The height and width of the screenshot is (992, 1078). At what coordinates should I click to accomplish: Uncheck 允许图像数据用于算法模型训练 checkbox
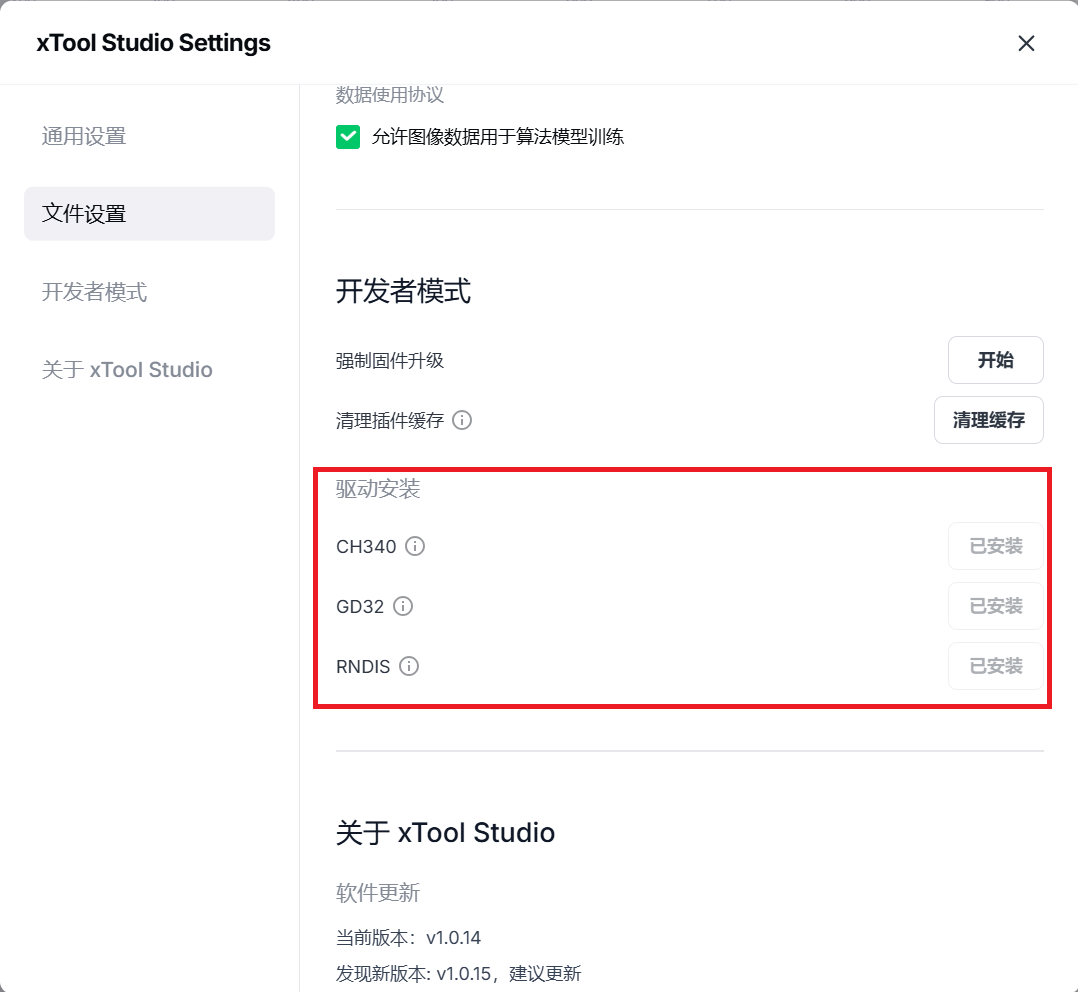click(x=348, y=137)
